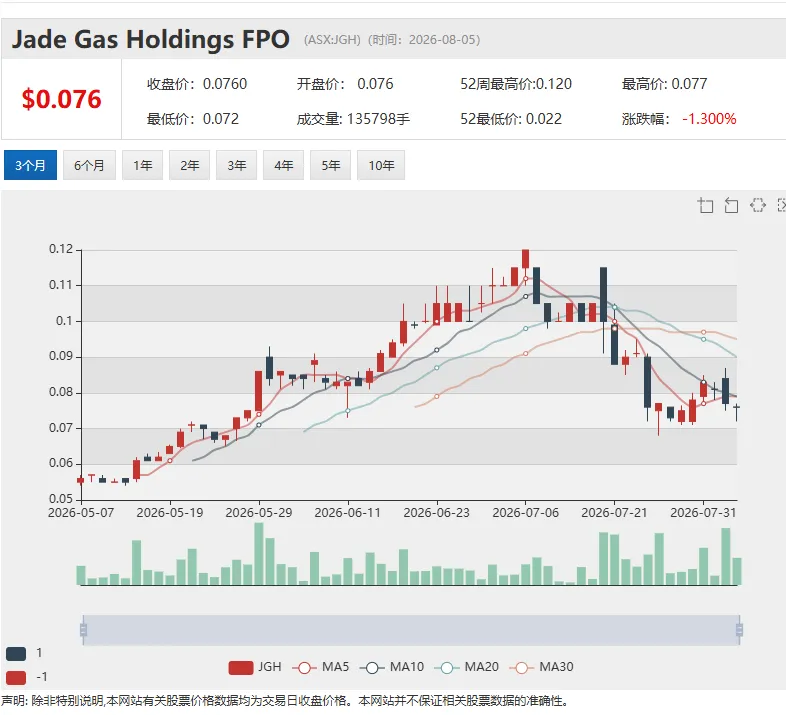Screen dimensions: 786x715
Task: Click the 52最低价: 0.022 value
Action: 511,119
